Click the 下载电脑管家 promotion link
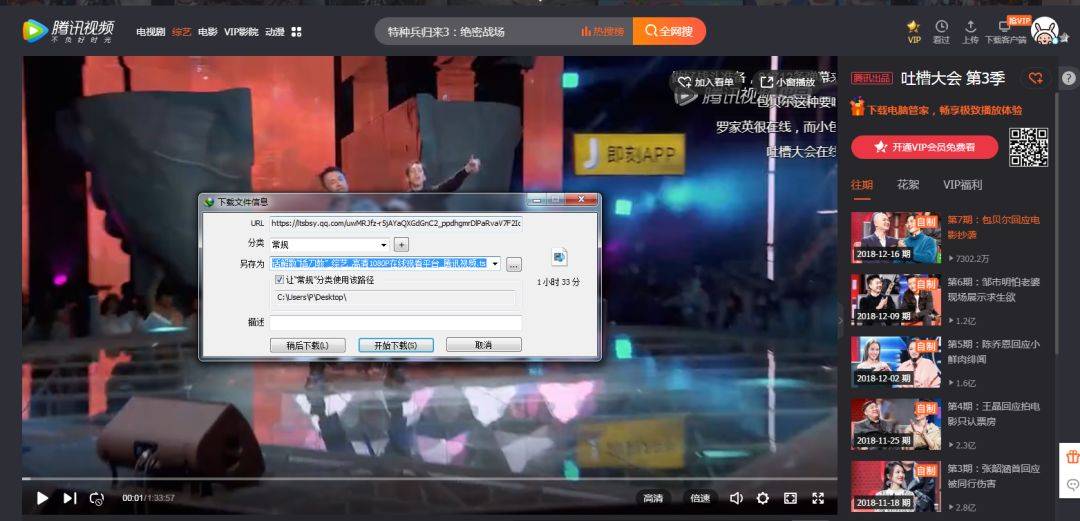 (937, 110)
